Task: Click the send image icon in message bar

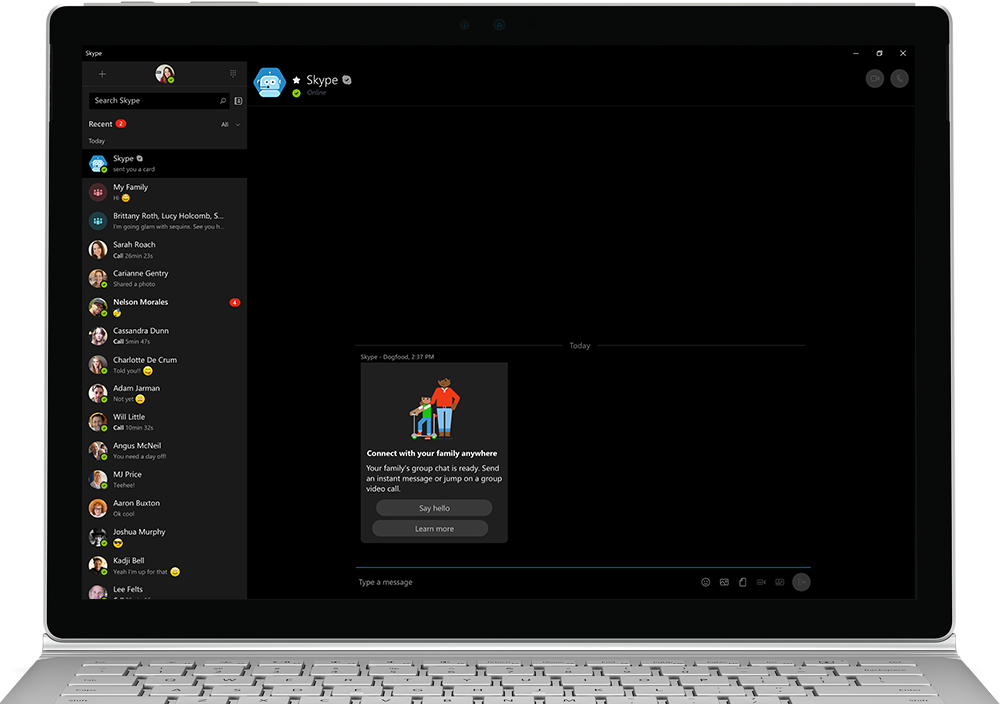Action: click(724, 582)
